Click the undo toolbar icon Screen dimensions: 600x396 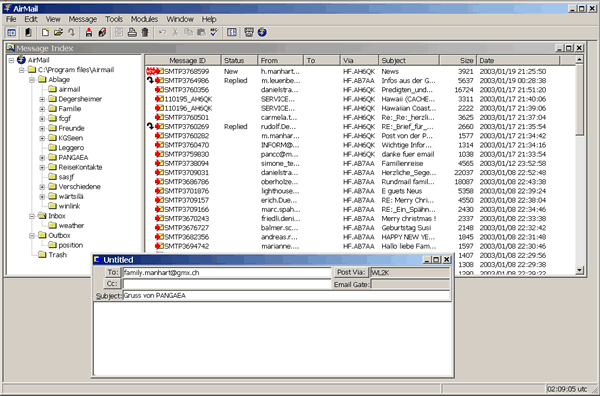[x=162, y=33]
